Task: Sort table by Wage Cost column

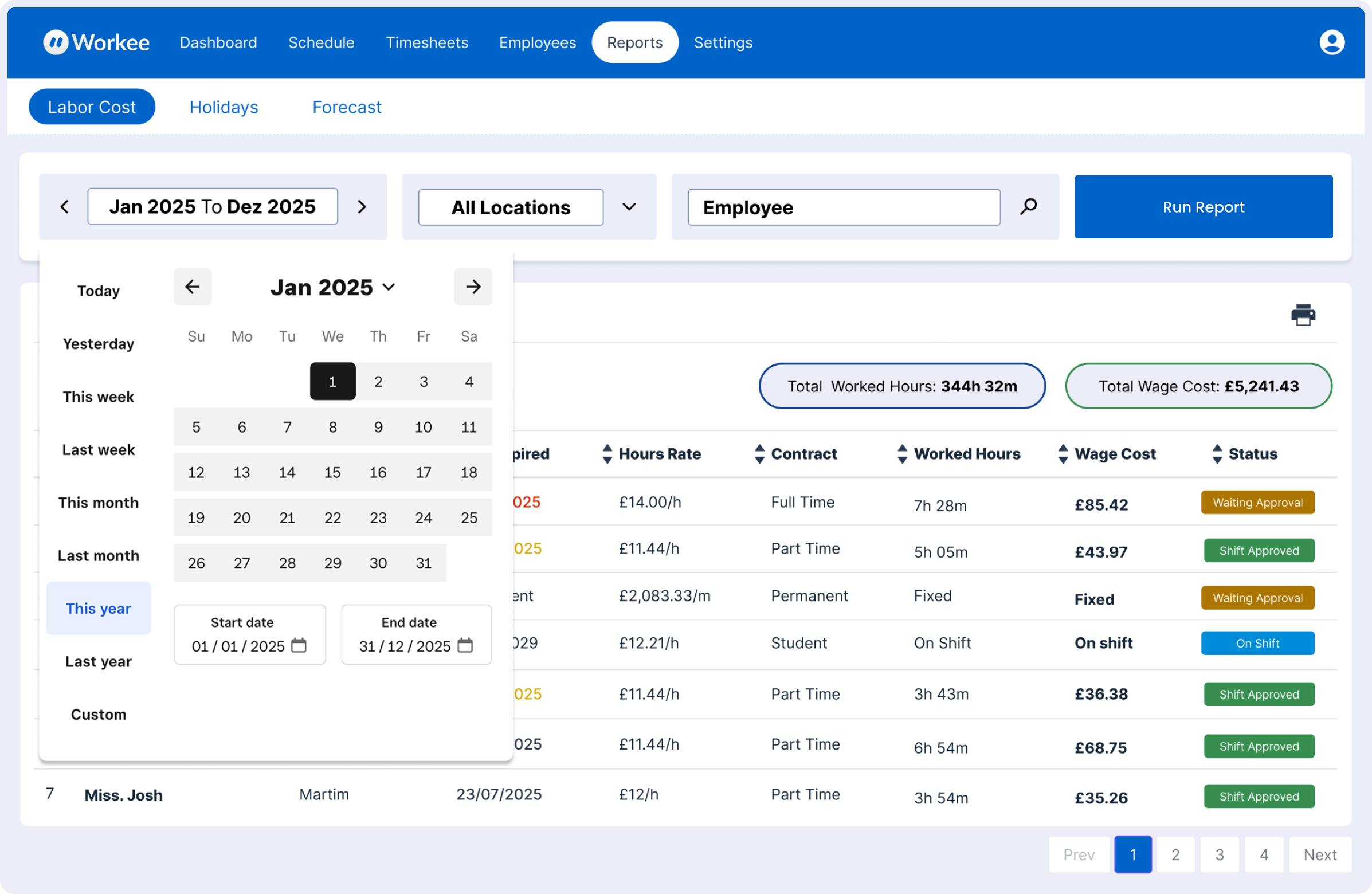Action: [1063, 454]
